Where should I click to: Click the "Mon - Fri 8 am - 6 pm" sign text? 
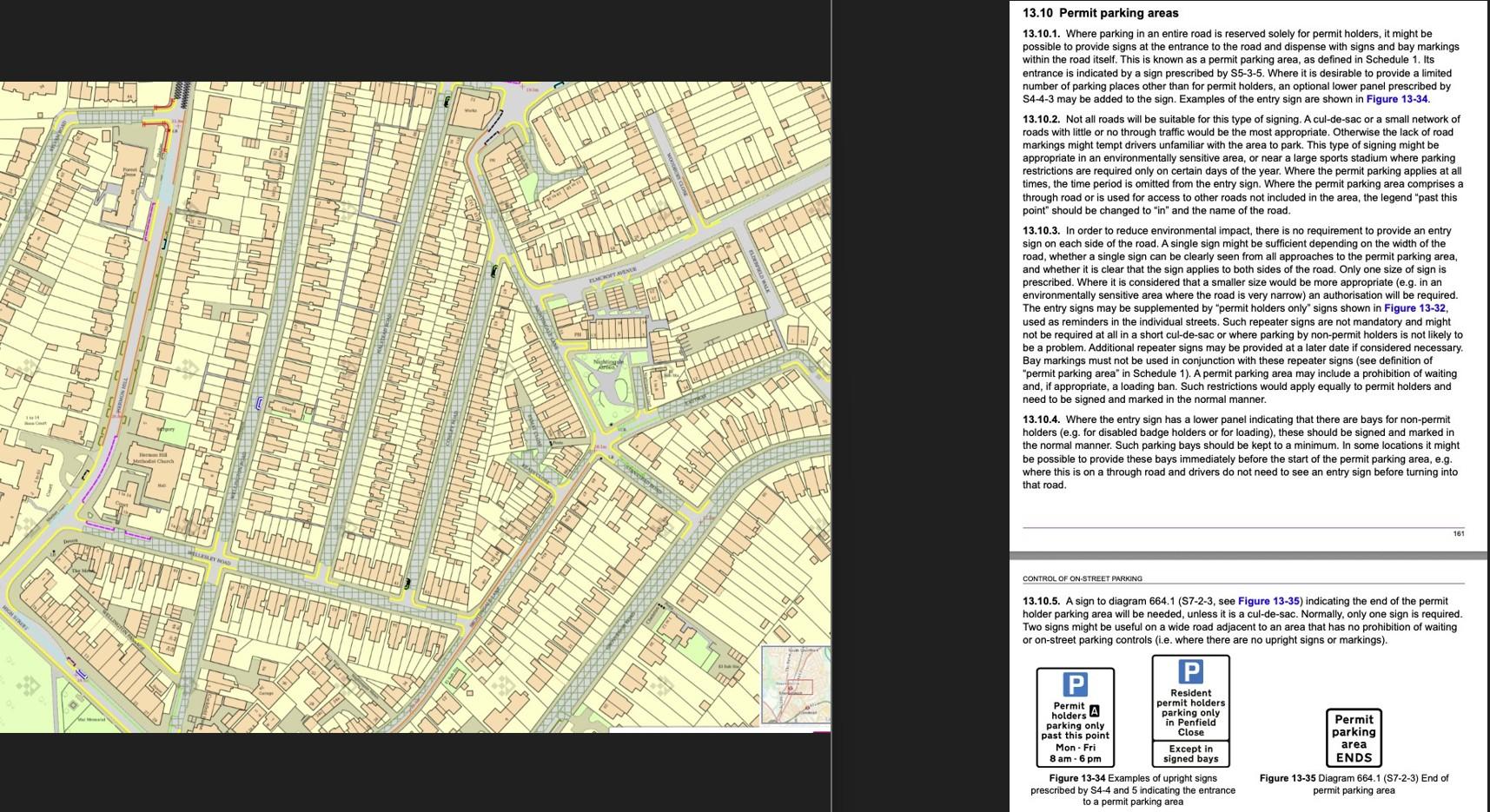1076,753
